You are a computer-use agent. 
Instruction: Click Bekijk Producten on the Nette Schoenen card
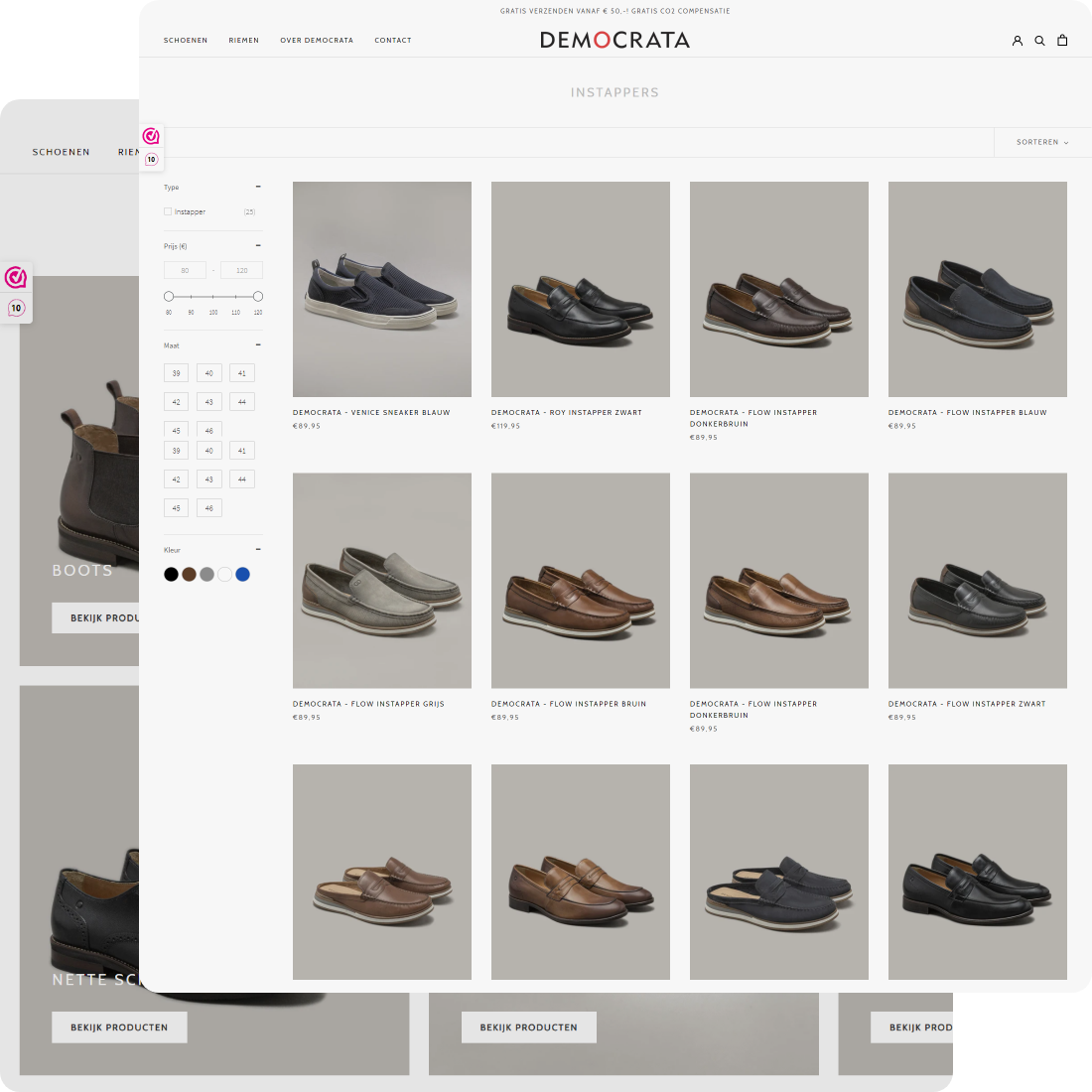point(119,1027)
